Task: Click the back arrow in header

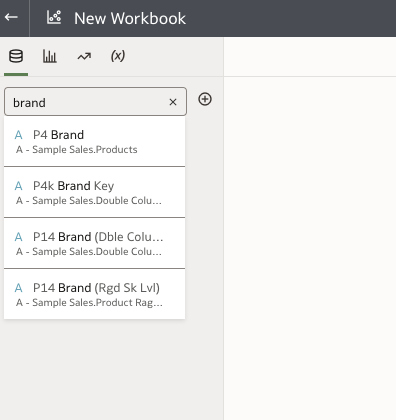Action: point(11,17)
